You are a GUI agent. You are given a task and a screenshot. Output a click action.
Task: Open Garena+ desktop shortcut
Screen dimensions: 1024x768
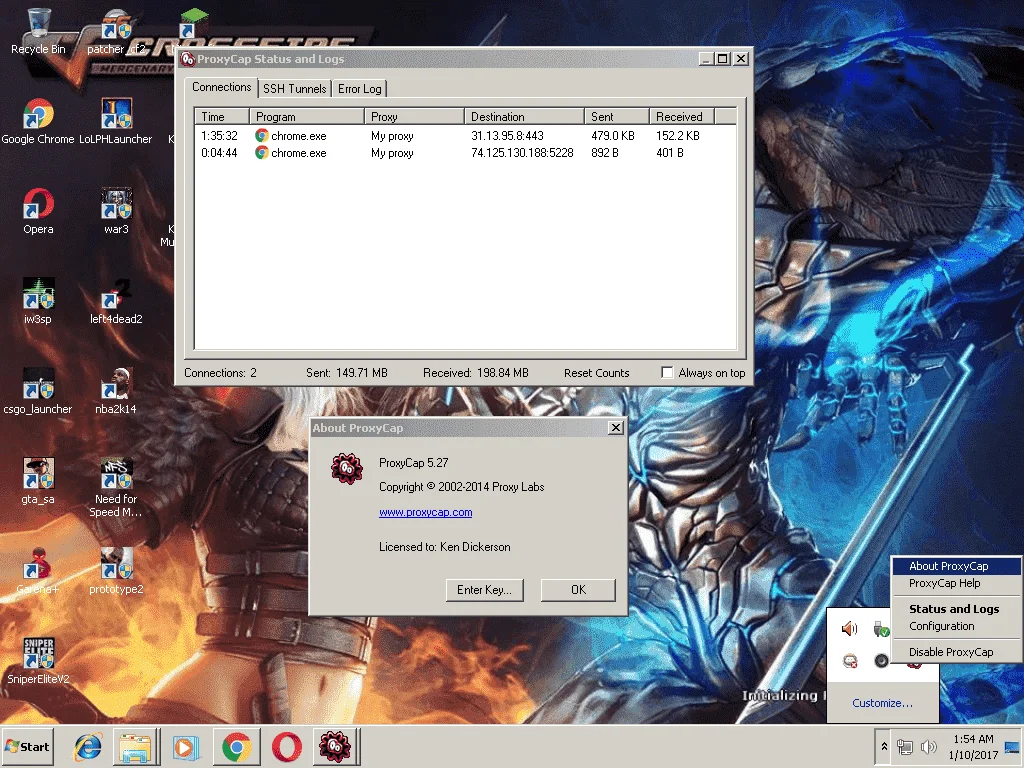pyautogui.click(x=38, y=572)
